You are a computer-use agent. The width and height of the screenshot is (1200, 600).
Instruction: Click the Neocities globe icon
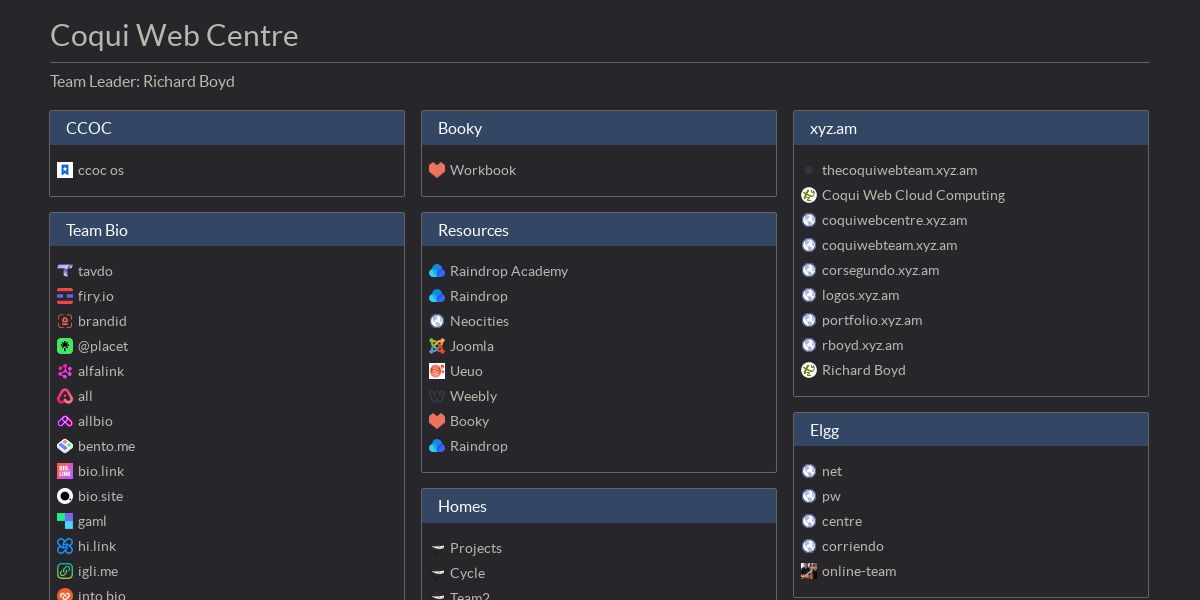point(437,321)
